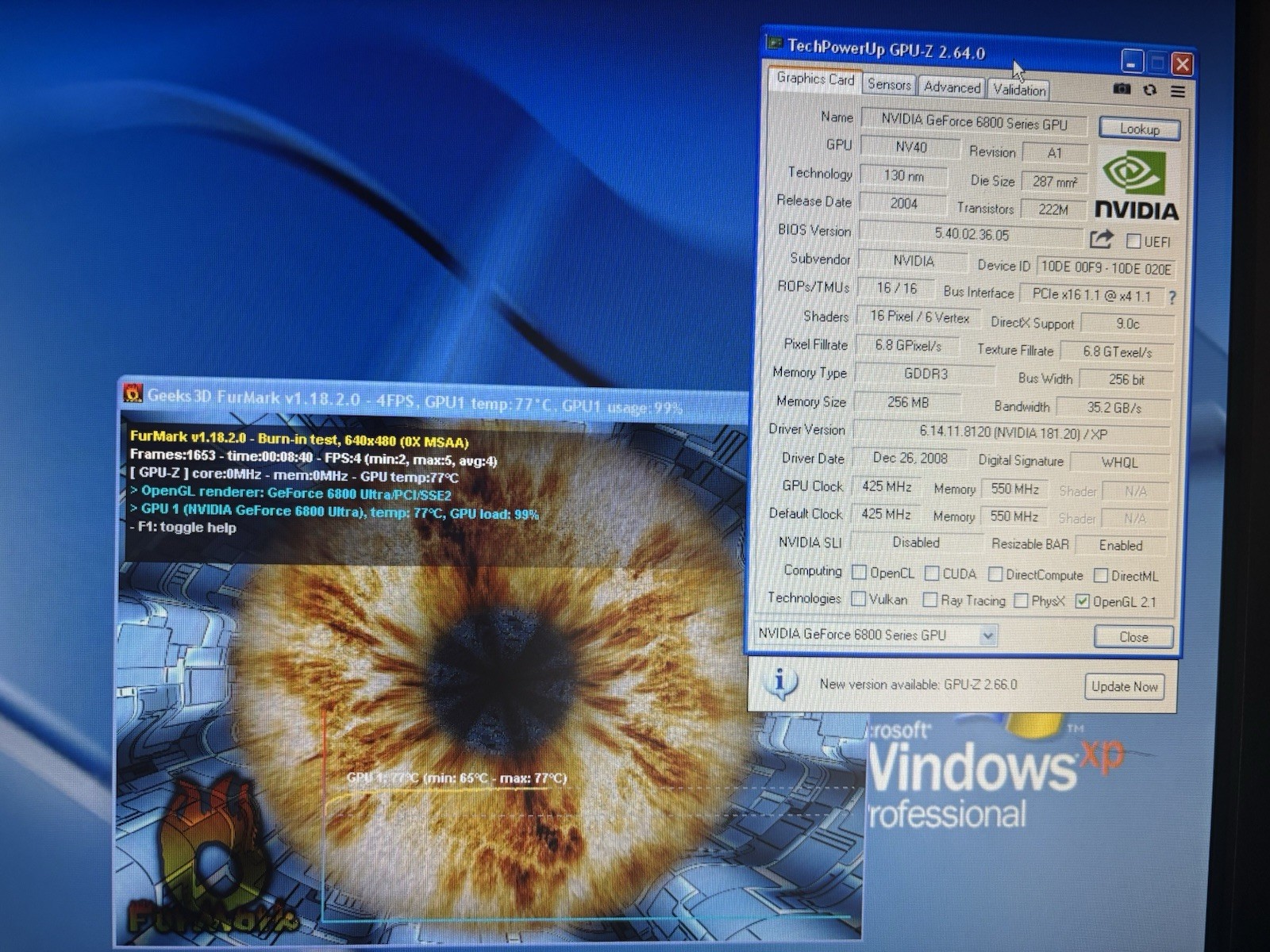Screen dimensions: 1270x952
Task: Click the NVIDIA SLI field Disabled
Action: tap(915, 543)
